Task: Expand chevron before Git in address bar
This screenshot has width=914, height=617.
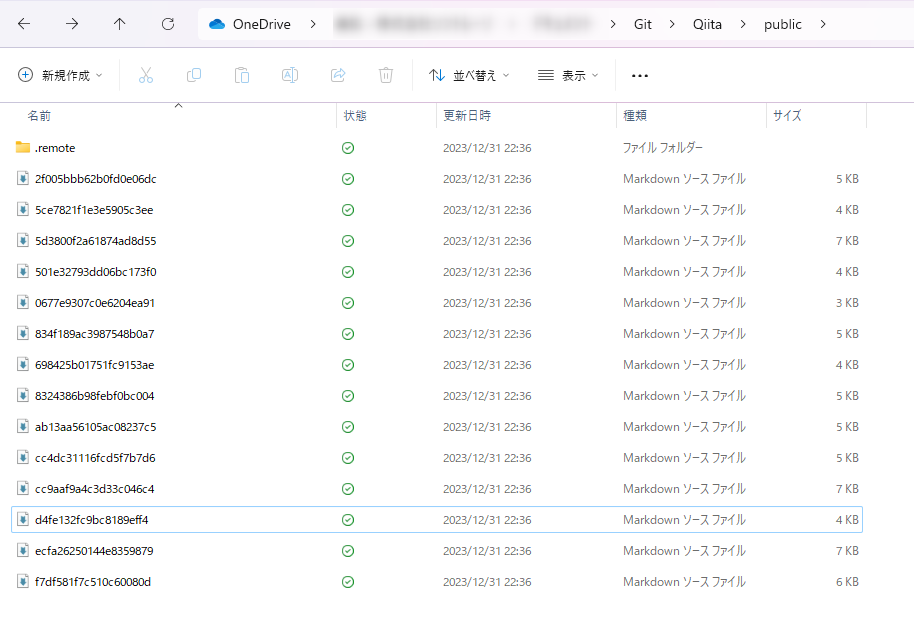Action: point(613,24)
